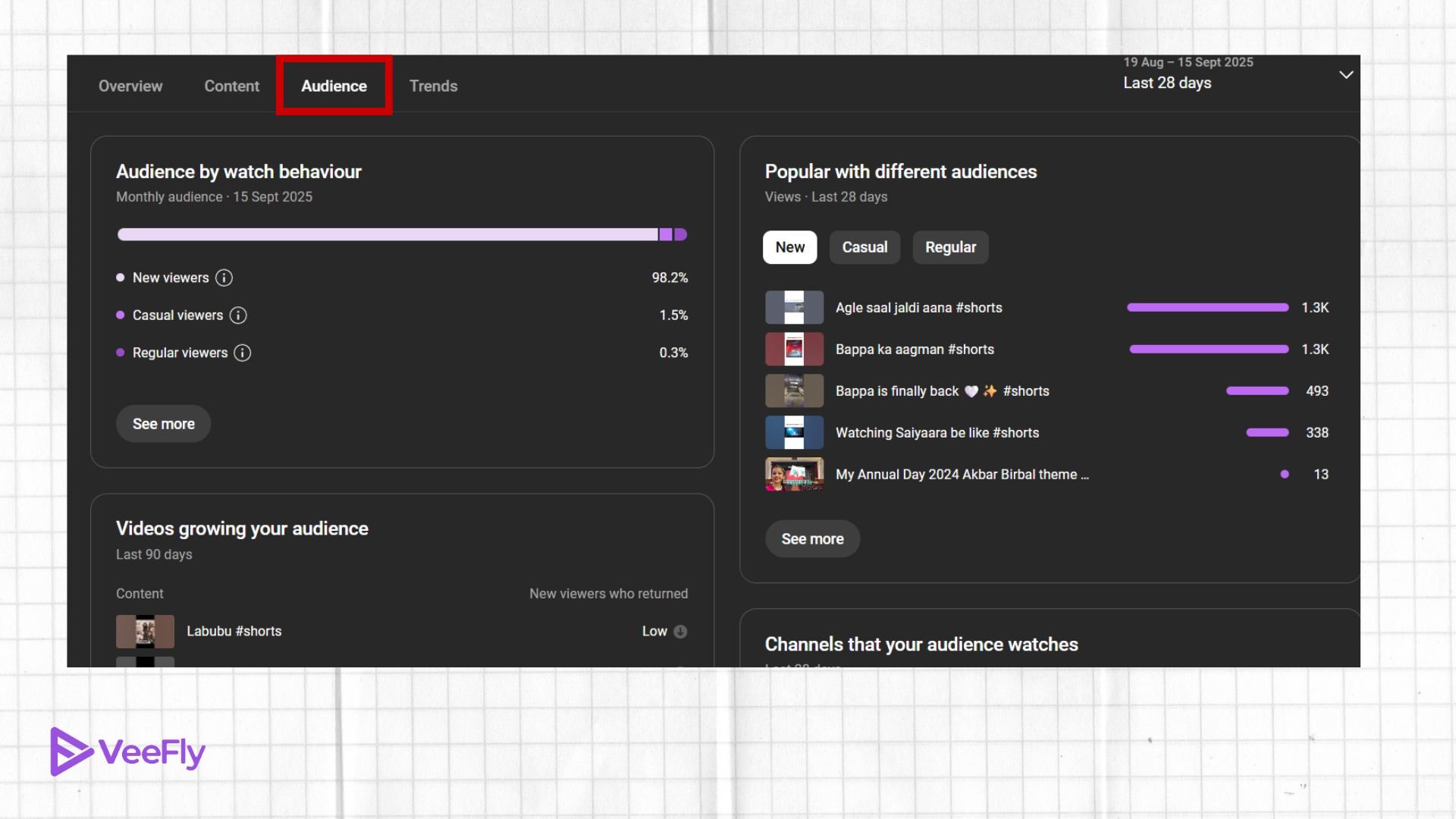Viewport: 1456px width, 819px height.
Task: Click the downward trend arrow next to Low
Action: [680, 631]
